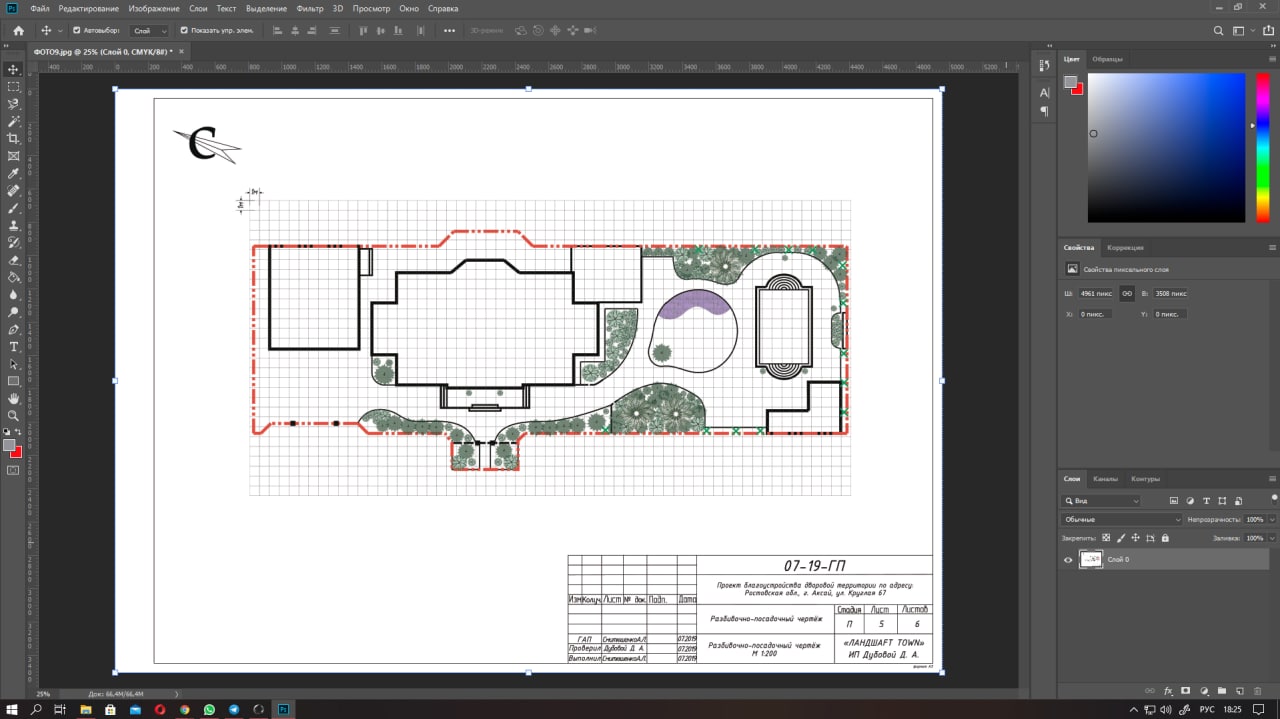Select the Paint Bucket tool

(13, 277)
